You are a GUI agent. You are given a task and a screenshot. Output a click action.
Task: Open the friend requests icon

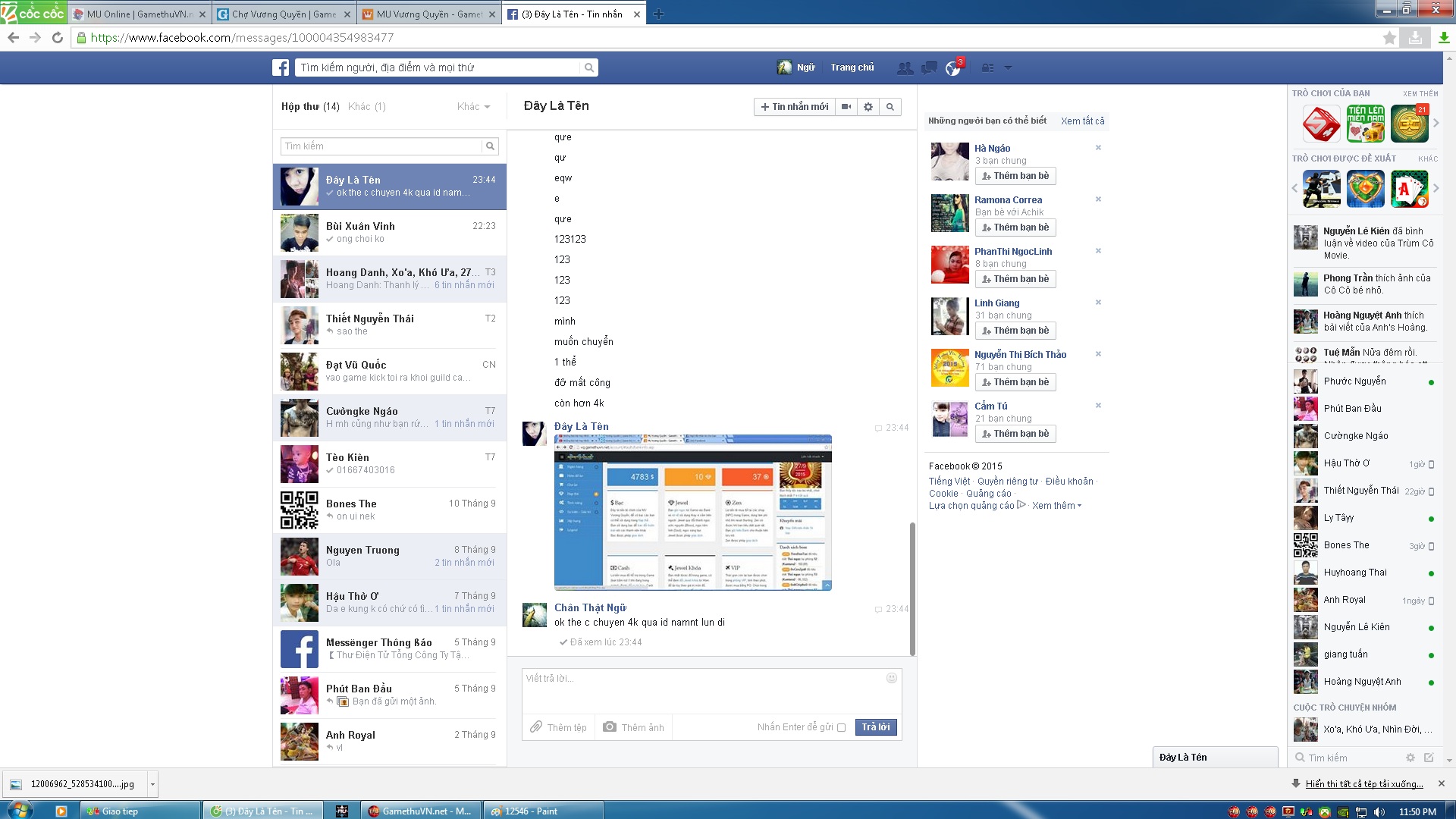pos(905,68)
